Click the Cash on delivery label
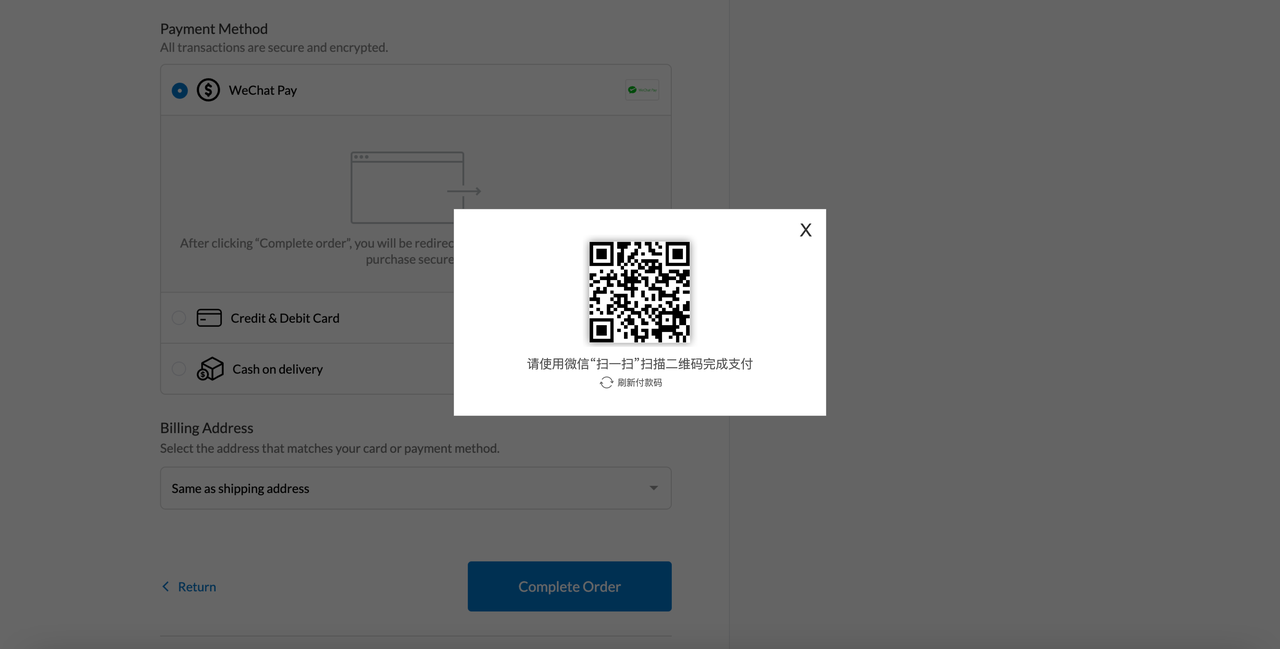1280x649 pixels. coord(278,369)
